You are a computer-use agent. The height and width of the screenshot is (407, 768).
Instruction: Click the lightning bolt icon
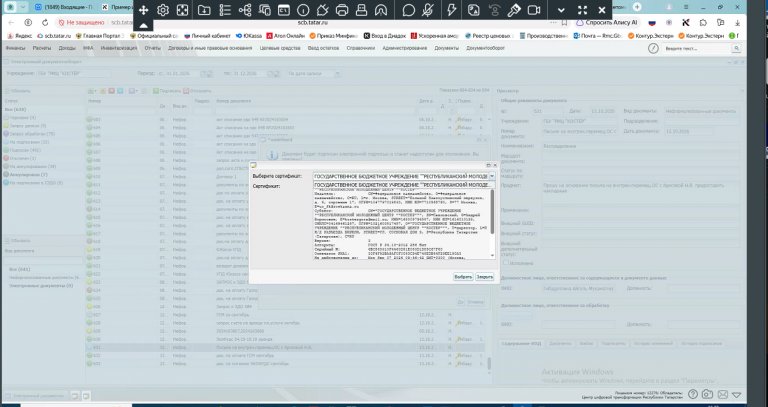pos(452,10)
